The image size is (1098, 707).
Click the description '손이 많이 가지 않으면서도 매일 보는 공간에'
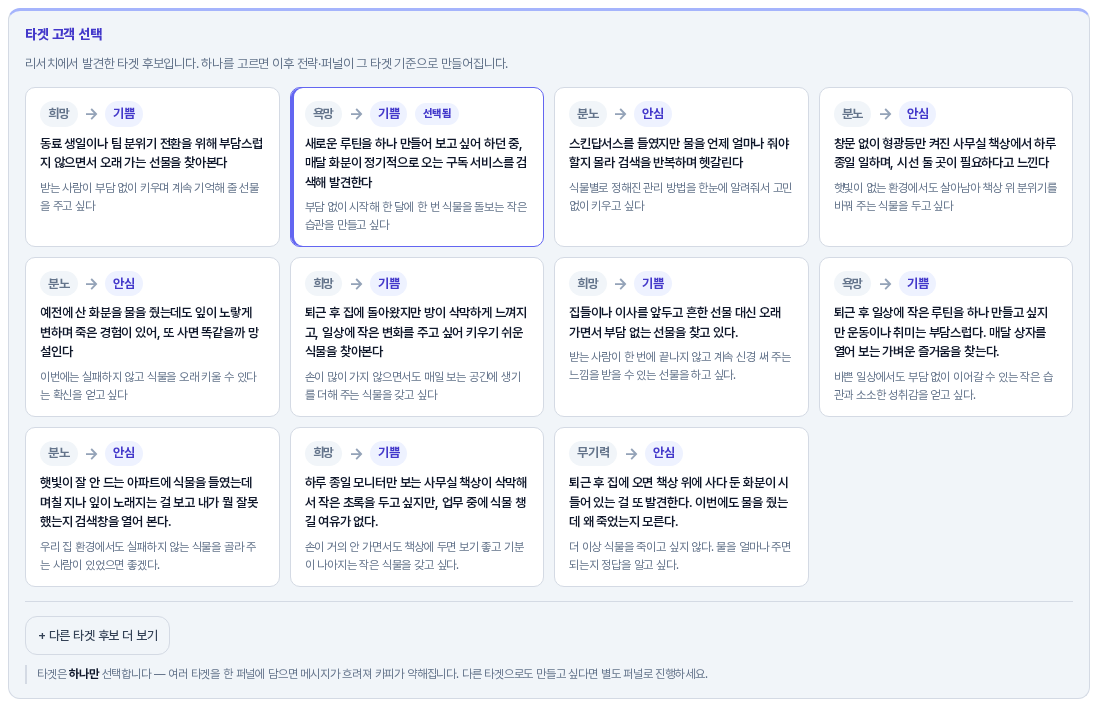[413, 386]
